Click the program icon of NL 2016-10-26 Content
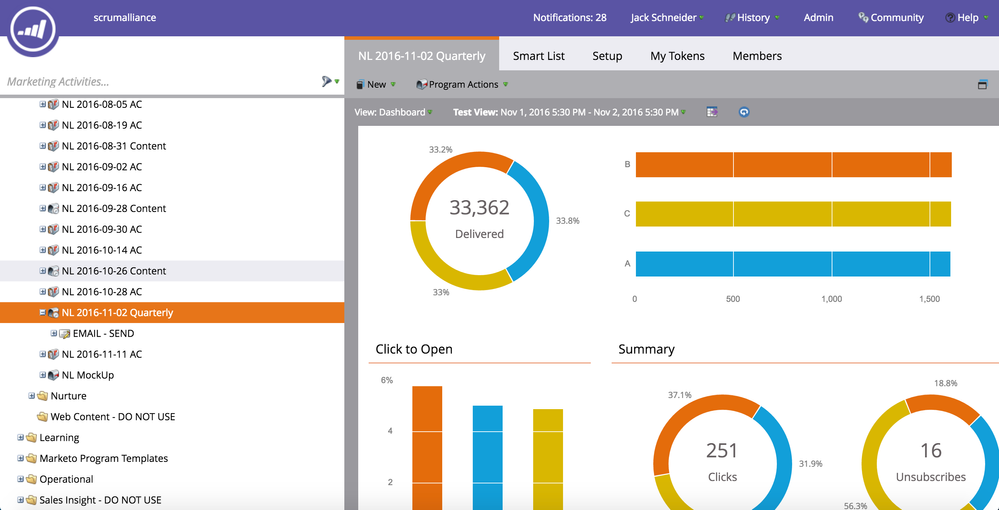The height and width of the screenshot is (510, 999). click(x=54, y=271)
